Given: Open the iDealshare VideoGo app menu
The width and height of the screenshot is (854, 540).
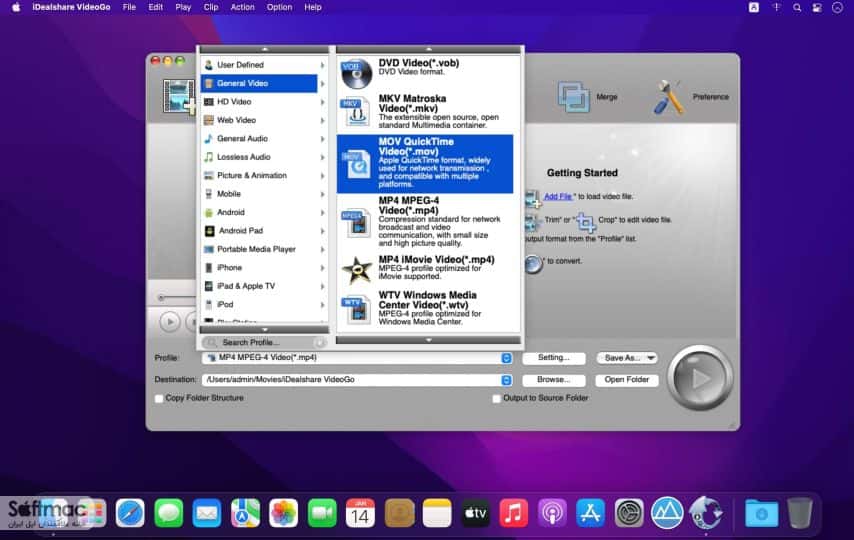Looking at the screenshot, I should [71, 7].
